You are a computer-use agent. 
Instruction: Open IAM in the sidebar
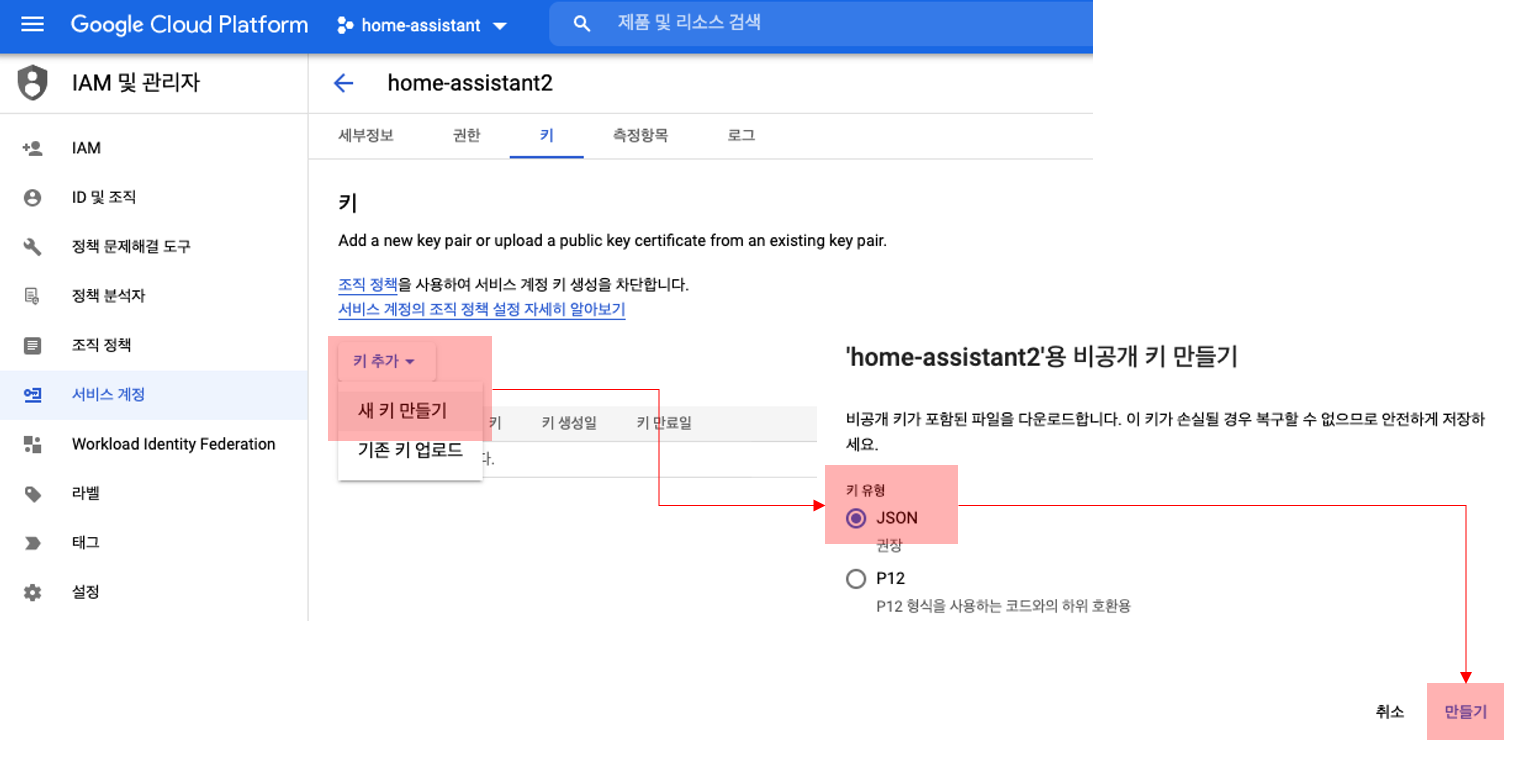[154, 148]
